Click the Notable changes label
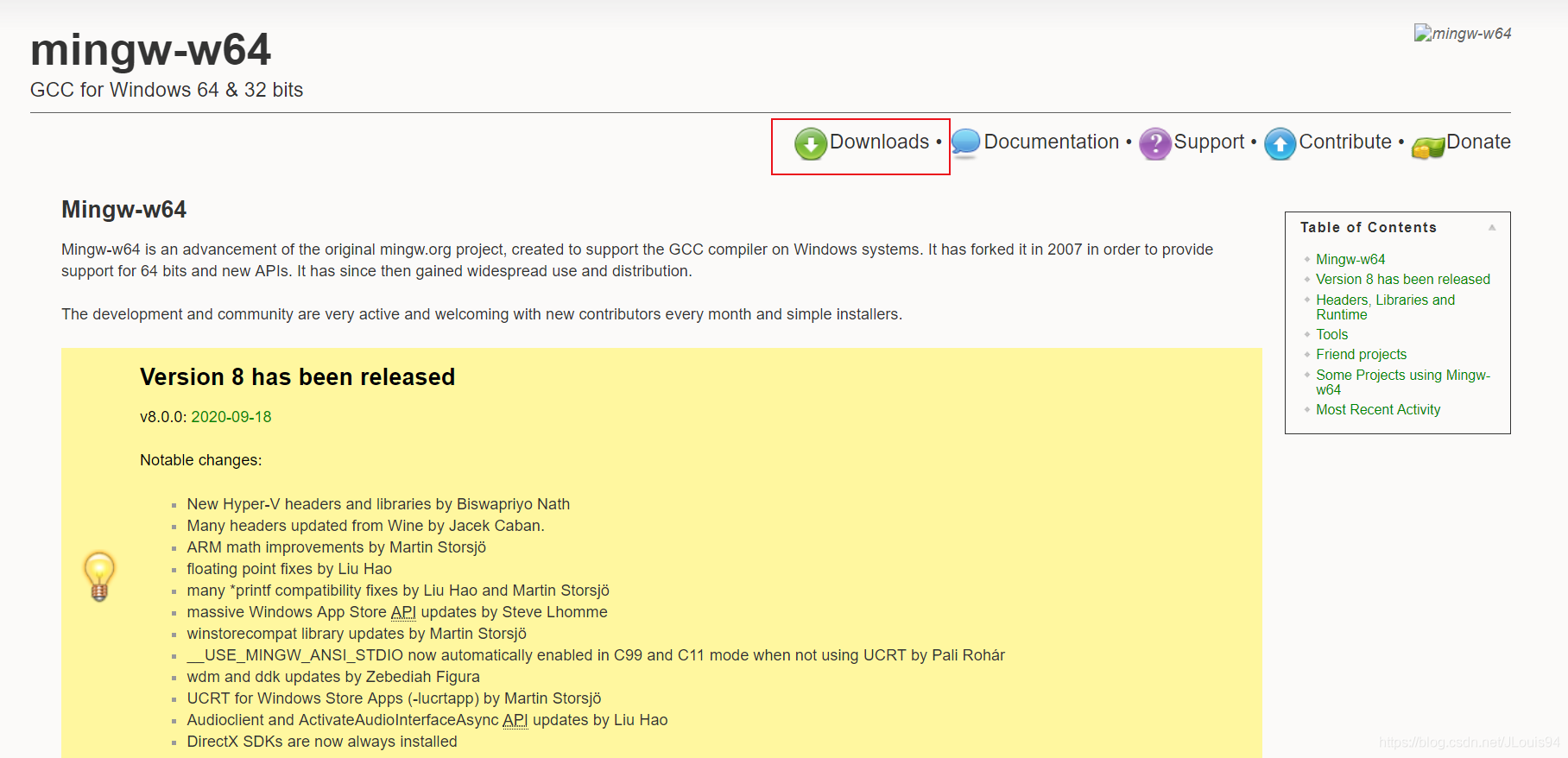1568x758 pixels. [x=200, y=460]
